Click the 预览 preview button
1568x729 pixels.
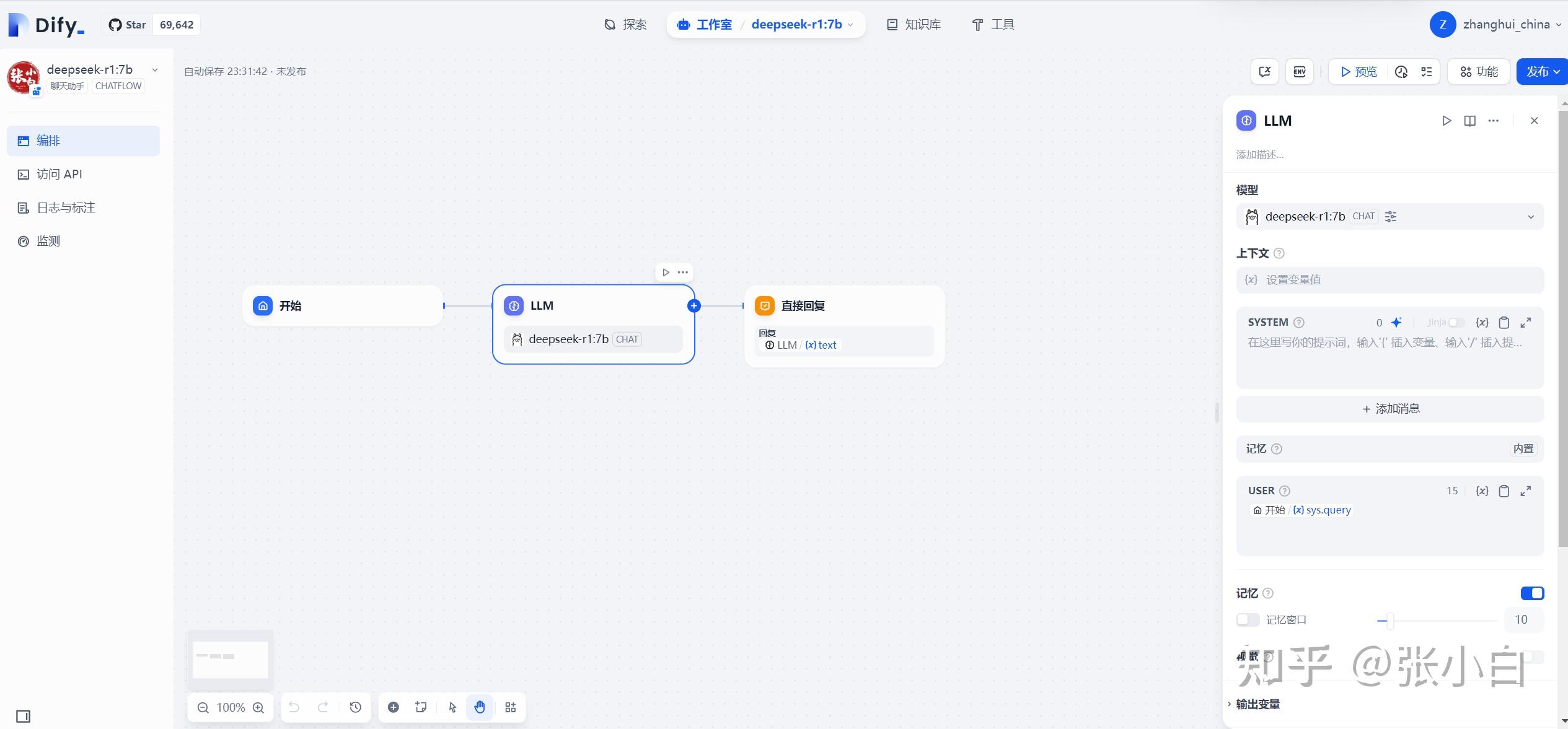click(1357, 71)
